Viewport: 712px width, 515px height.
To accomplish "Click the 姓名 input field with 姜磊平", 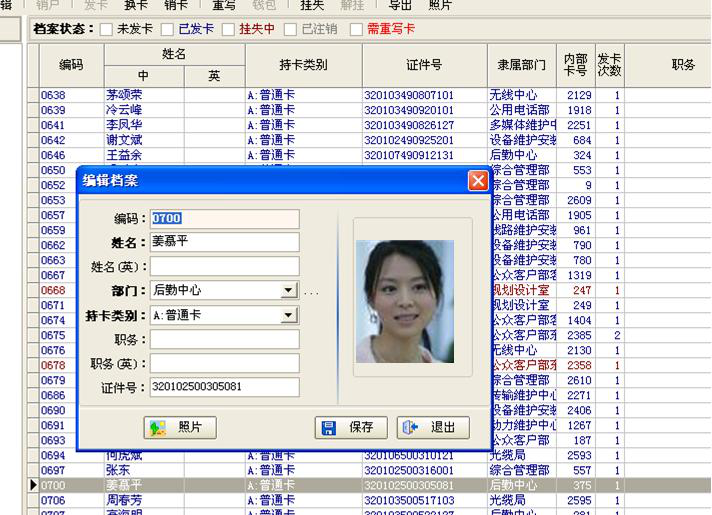I will click(x=224, y=242).
